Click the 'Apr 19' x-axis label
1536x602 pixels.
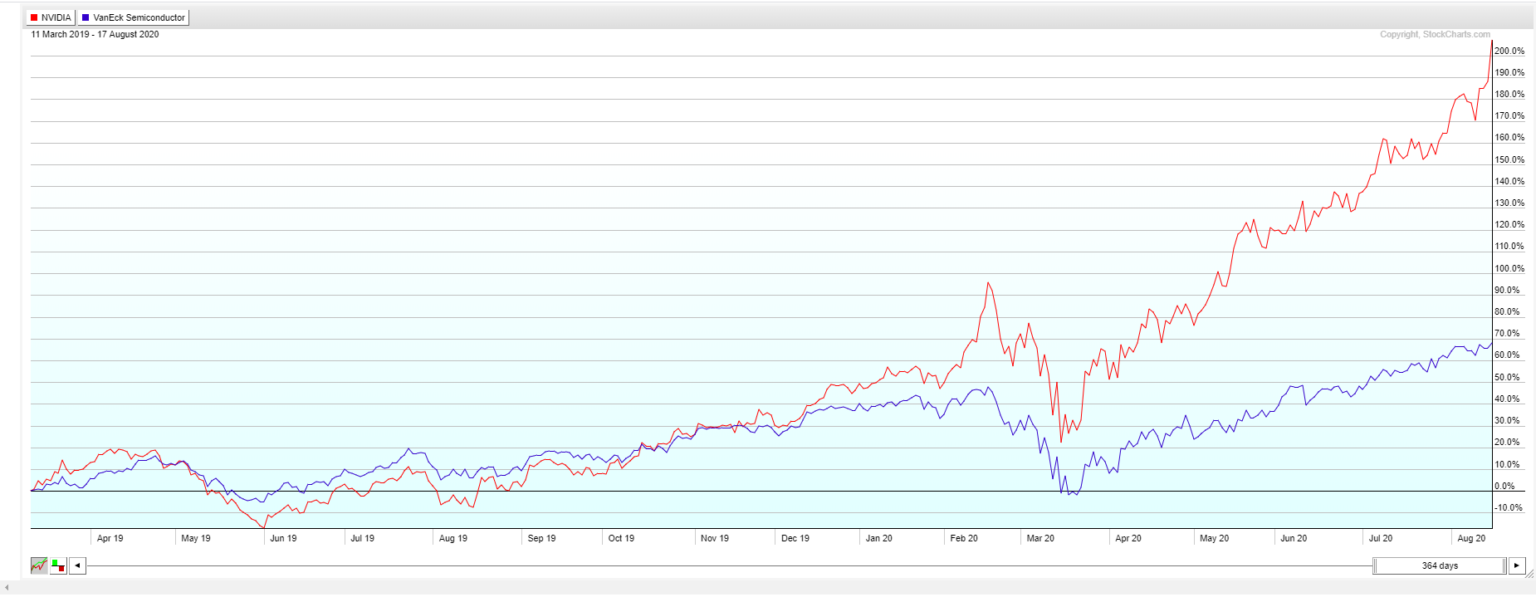pos(110,538)
